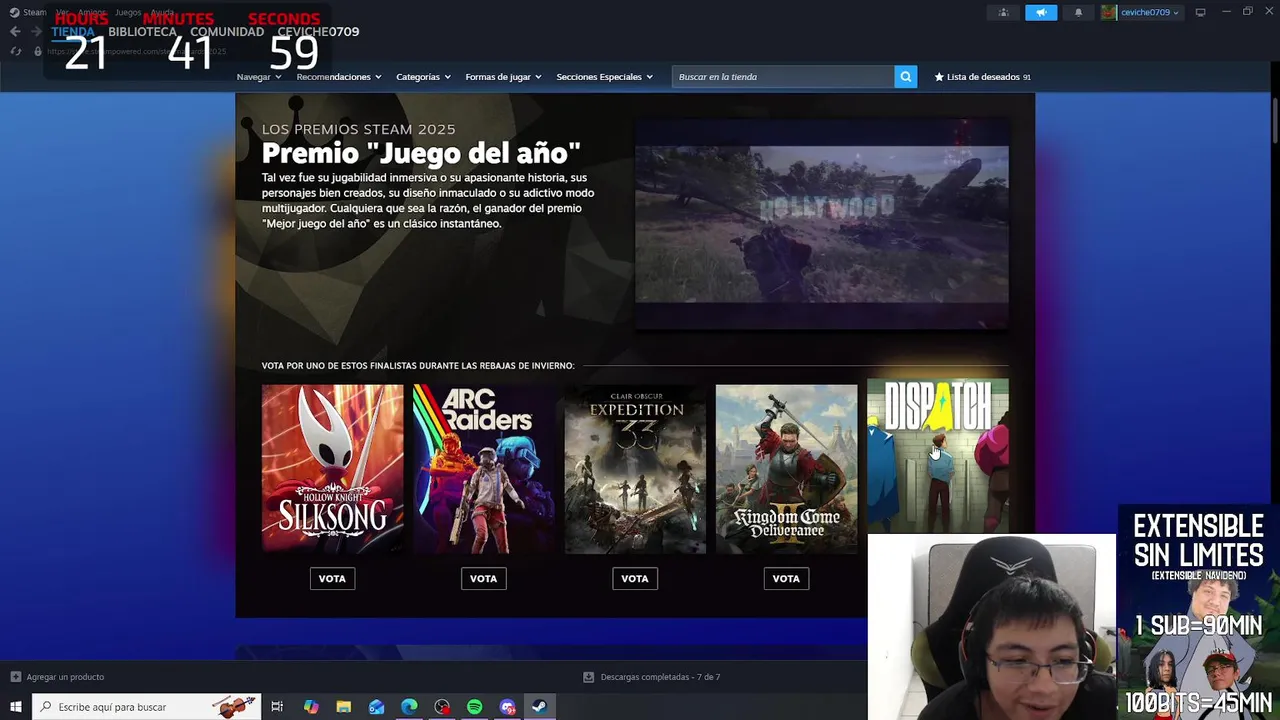
Task: Expand the Secciones Especiales dropdown
Action: [604, 77]
